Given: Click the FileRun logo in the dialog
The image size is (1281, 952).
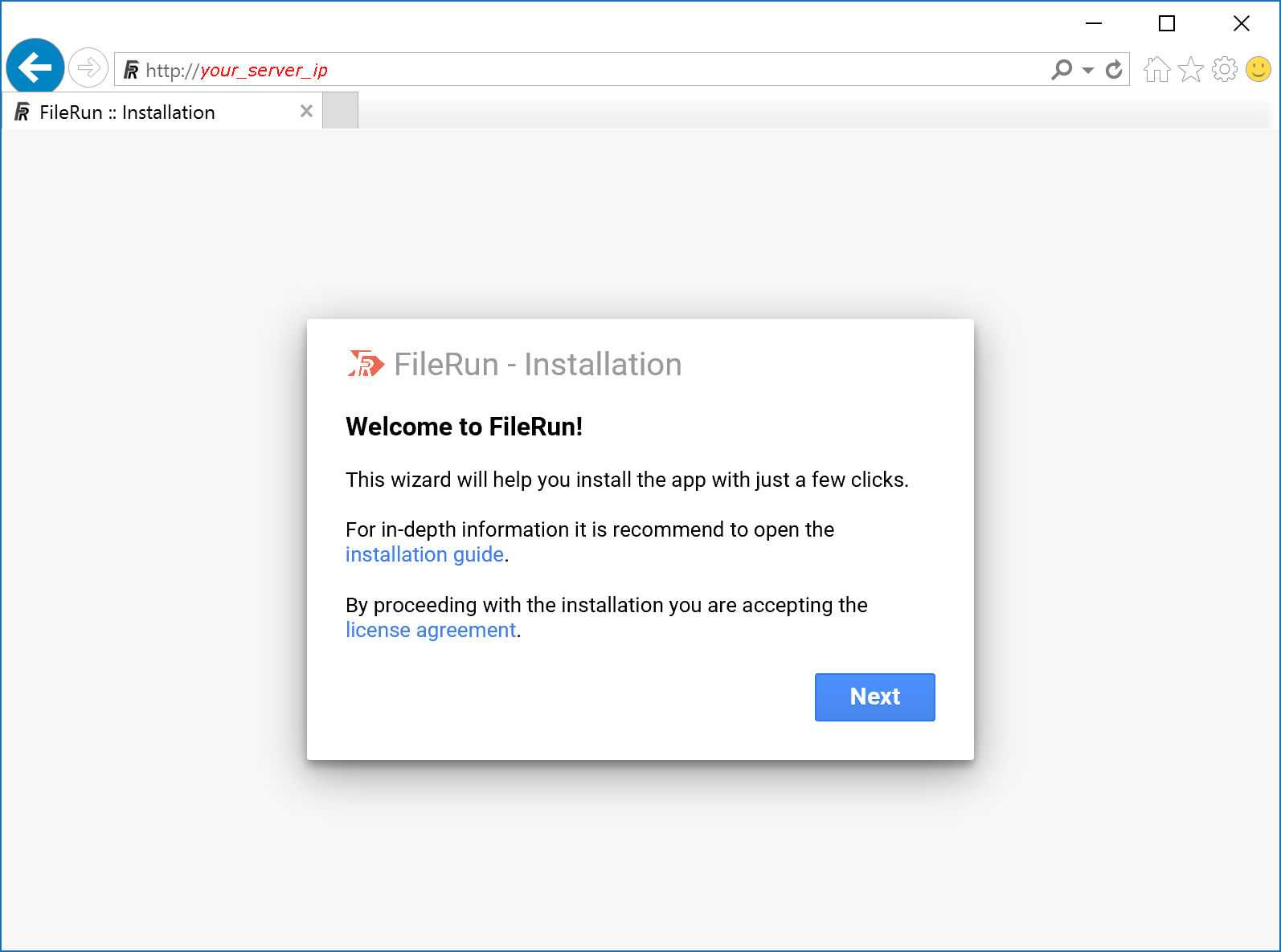Looking at the screenshot, I should coord(366,364).
